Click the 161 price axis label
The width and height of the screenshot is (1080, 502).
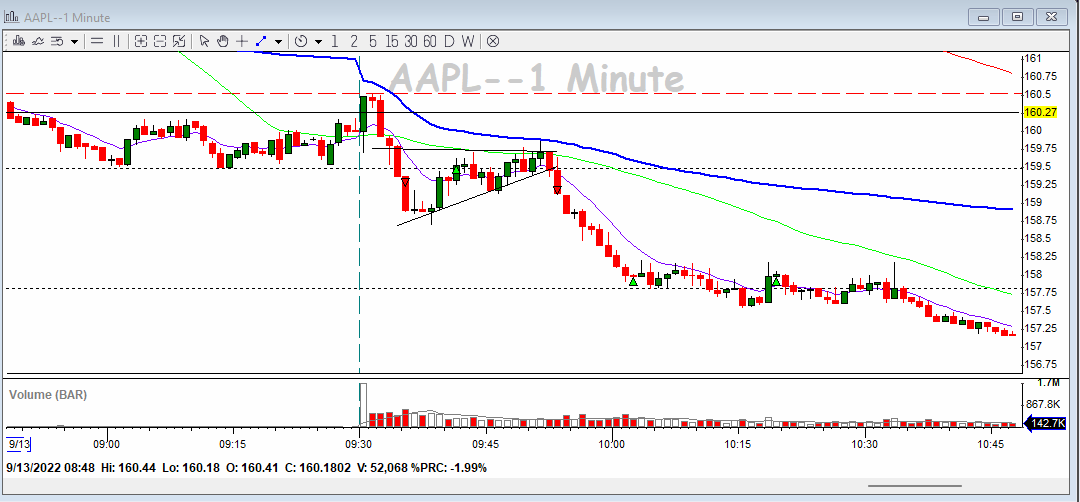click(1032, 59)
